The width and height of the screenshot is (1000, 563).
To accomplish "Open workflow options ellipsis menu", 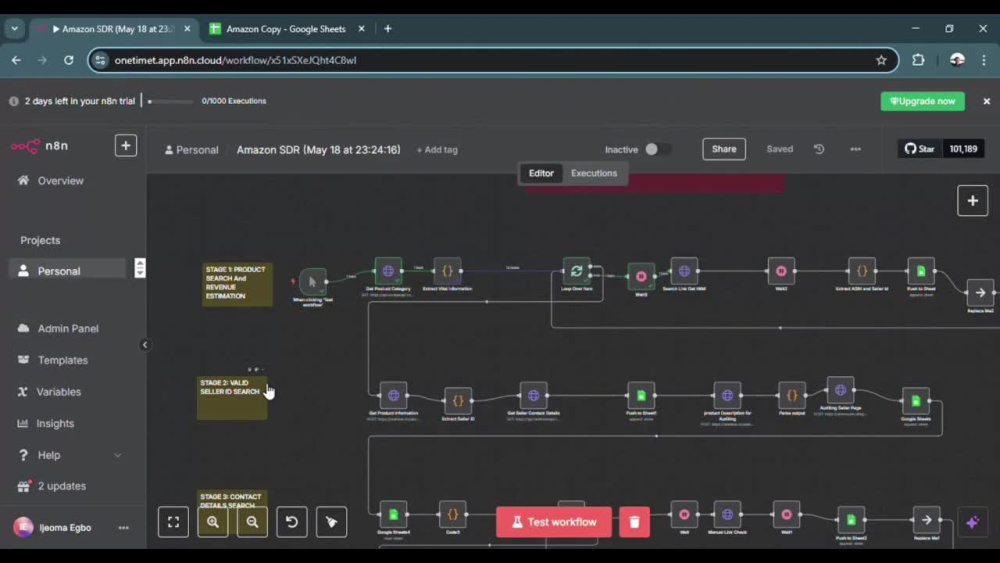I will [x=855, y=149].
